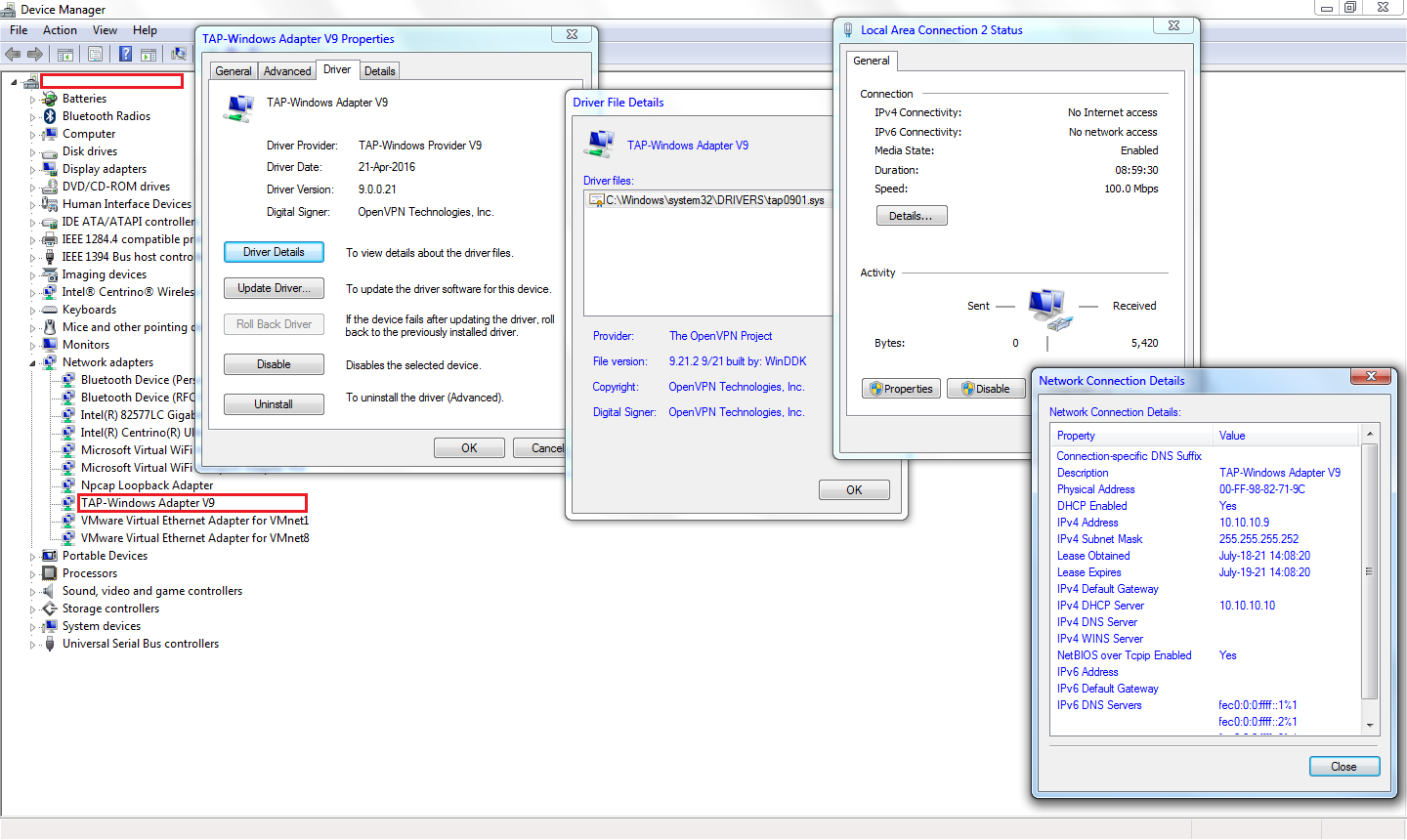The image size is (1407, 840).
Task: Select the Keyboards icon
Action: coord(50,310)
